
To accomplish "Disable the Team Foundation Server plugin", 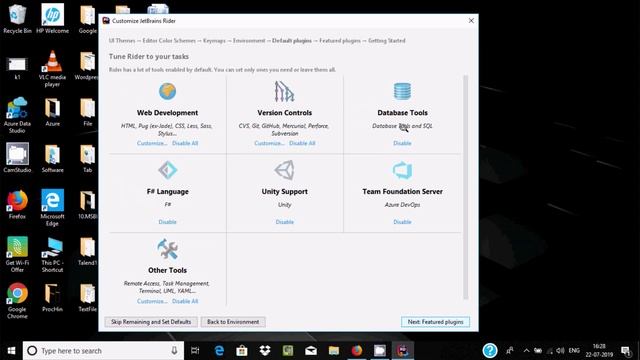I will coord(402,222).
